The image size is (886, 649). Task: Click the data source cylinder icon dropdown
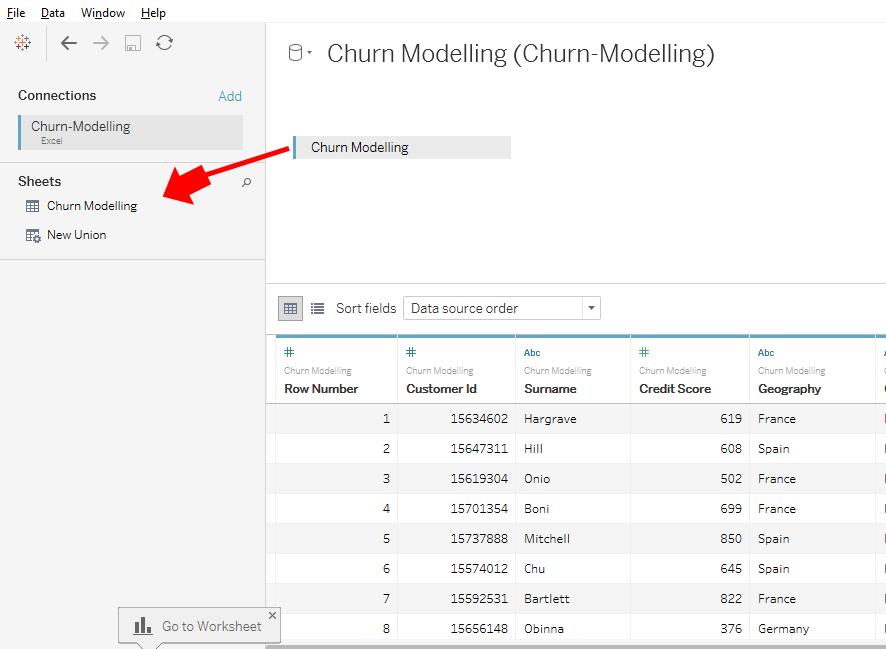(x=300, y=54)
